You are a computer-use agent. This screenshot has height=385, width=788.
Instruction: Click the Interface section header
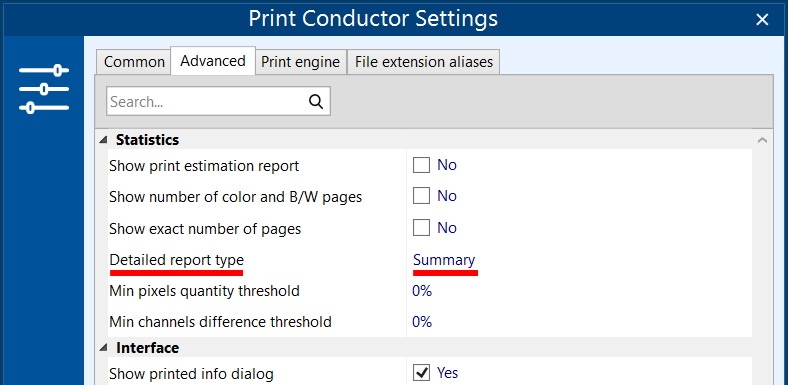[x=147, y=347]
